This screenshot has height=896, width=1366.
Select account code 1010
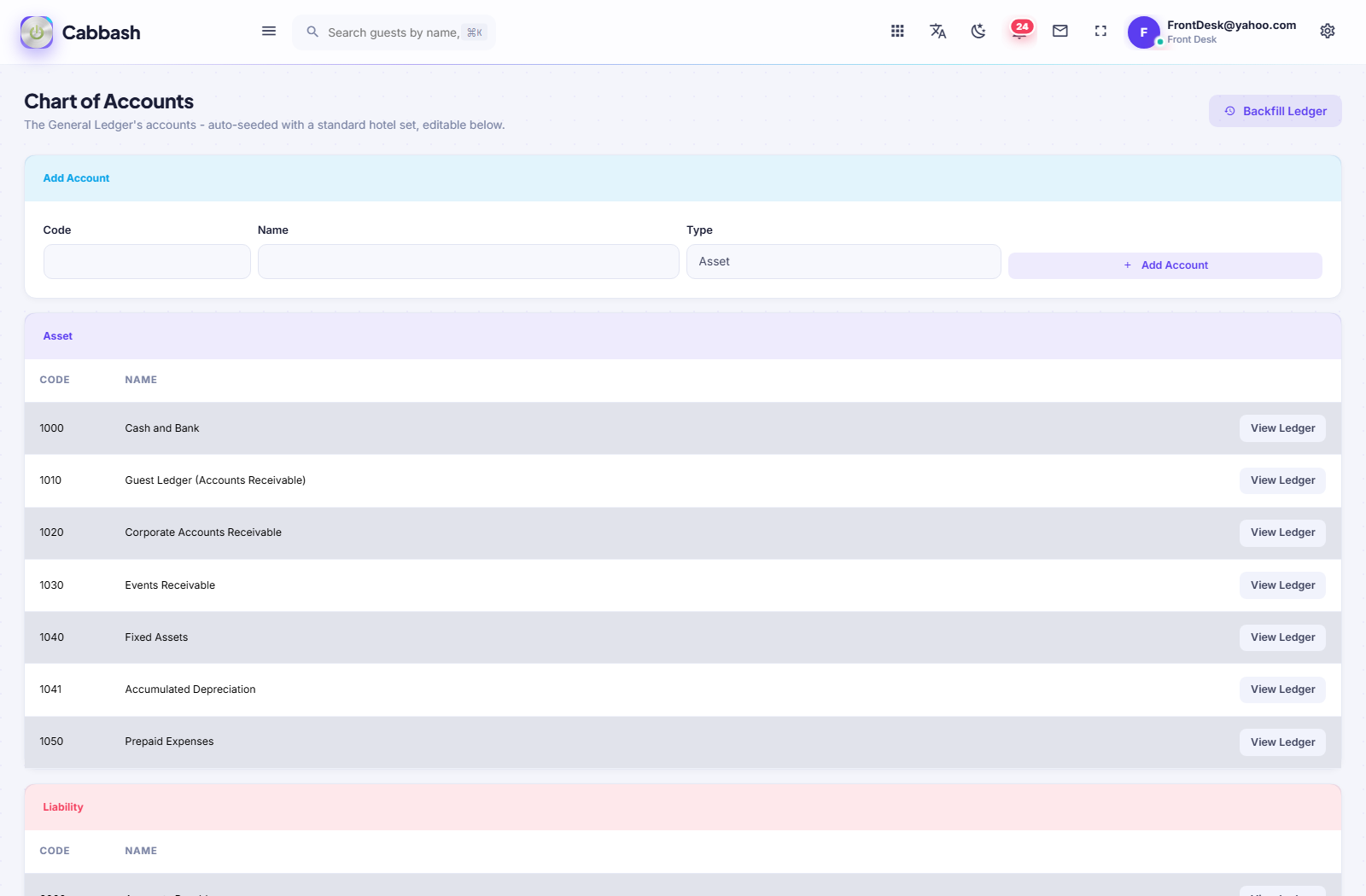coord(50,480)
